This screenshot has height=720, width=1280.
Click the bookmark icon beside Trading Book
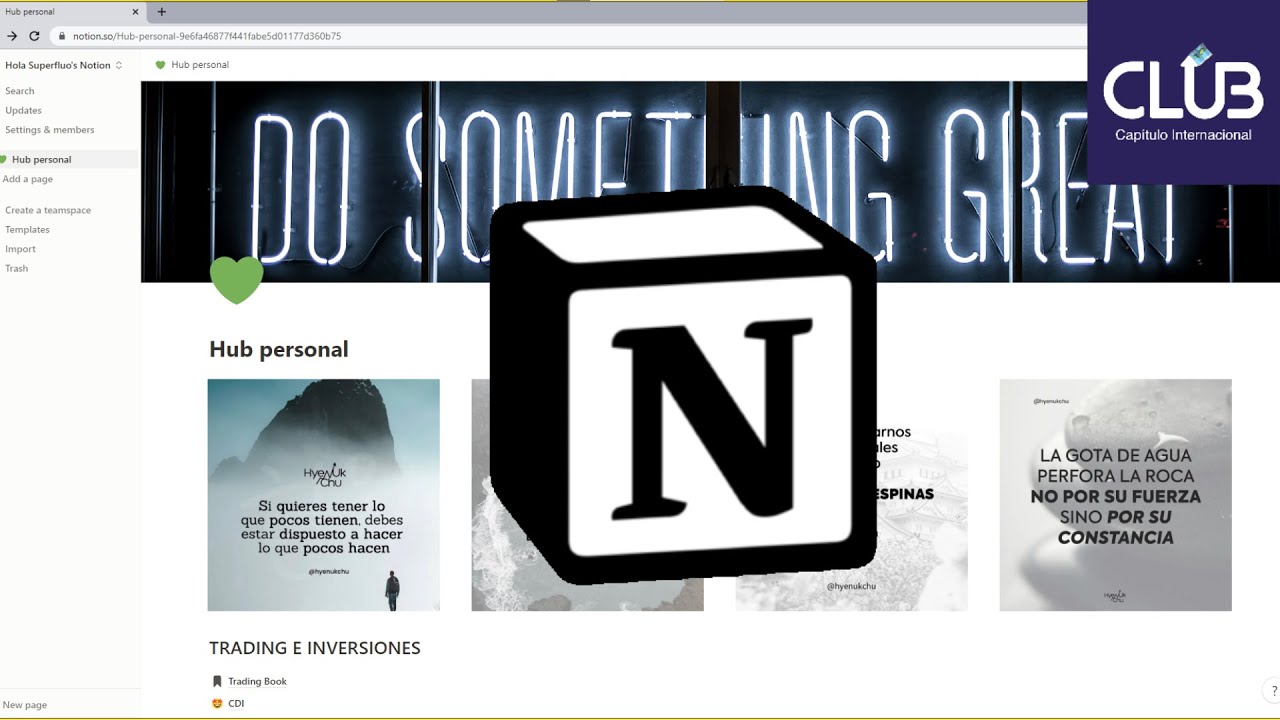tap(217, 681)
